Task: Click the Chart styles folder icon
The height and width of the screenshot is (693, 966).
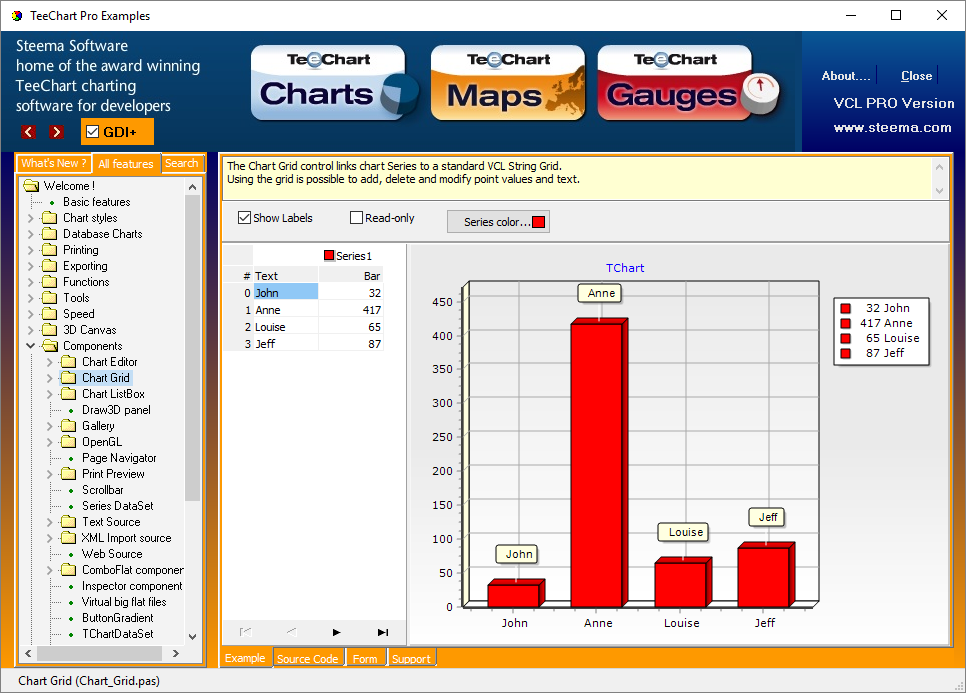Action: click(49, 217)
